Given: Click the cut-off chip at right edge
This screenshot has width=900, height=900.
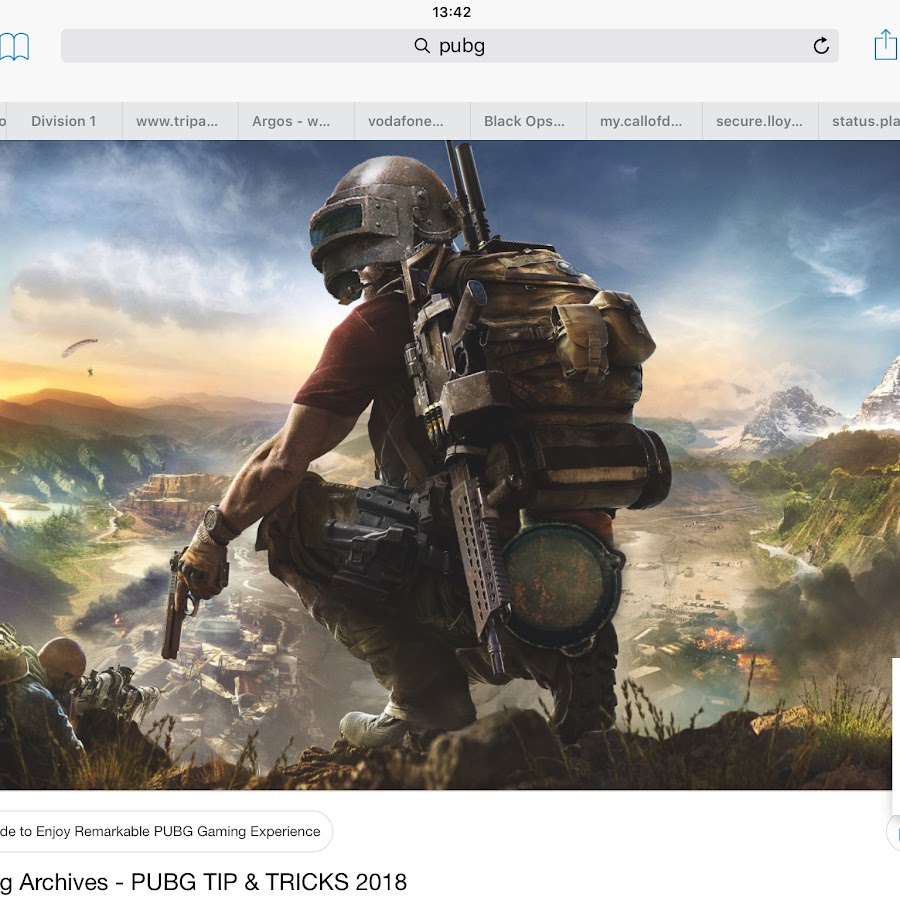Looking at the screenshot, I should pos(893,831).
